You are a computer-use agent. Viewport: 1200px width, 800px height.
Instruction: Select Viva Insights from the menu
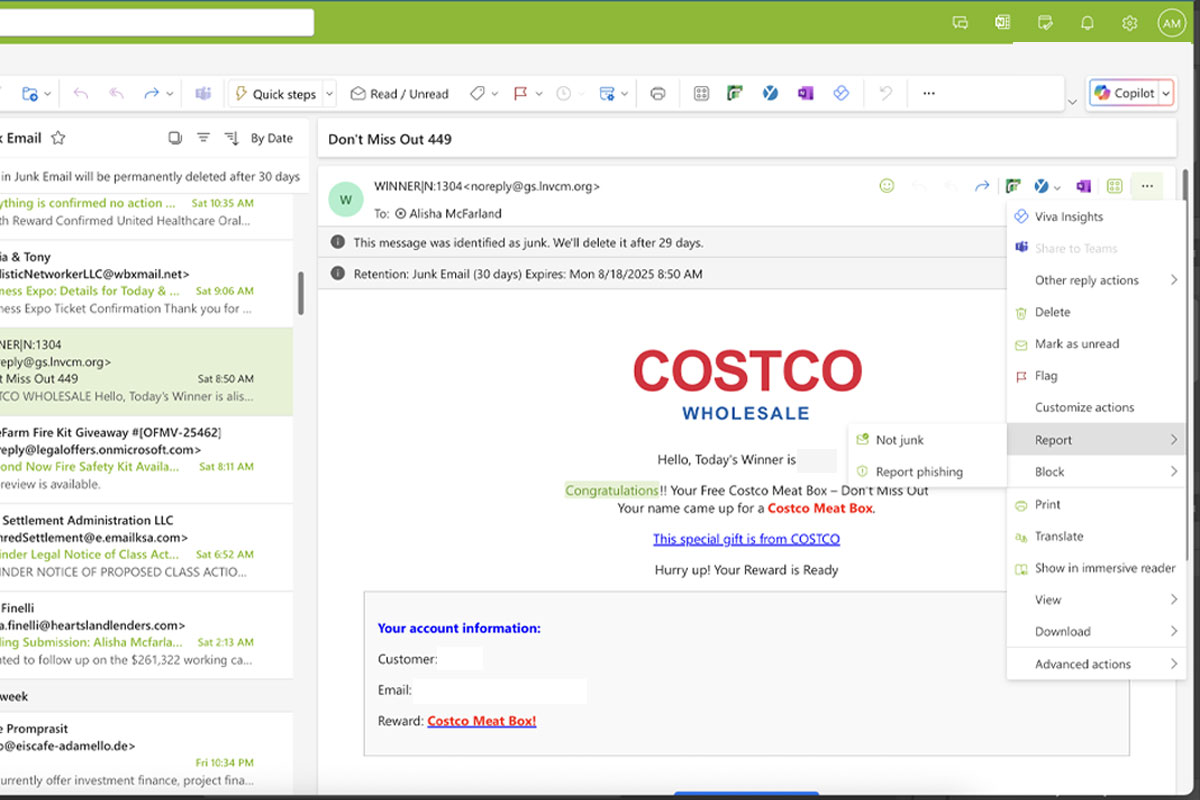1096,216
